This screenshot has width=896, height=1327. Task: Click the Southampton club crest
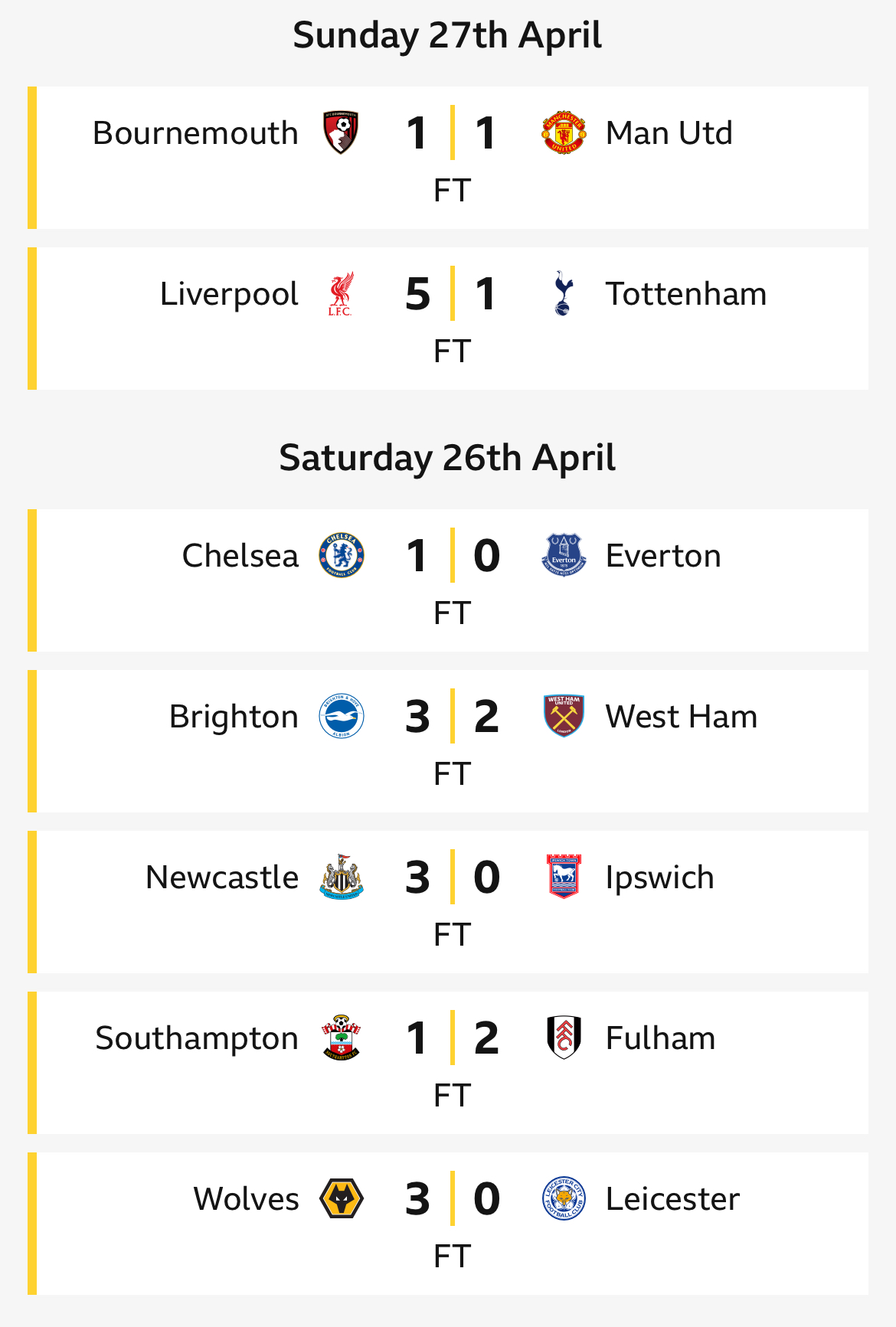coord(342,1038)
